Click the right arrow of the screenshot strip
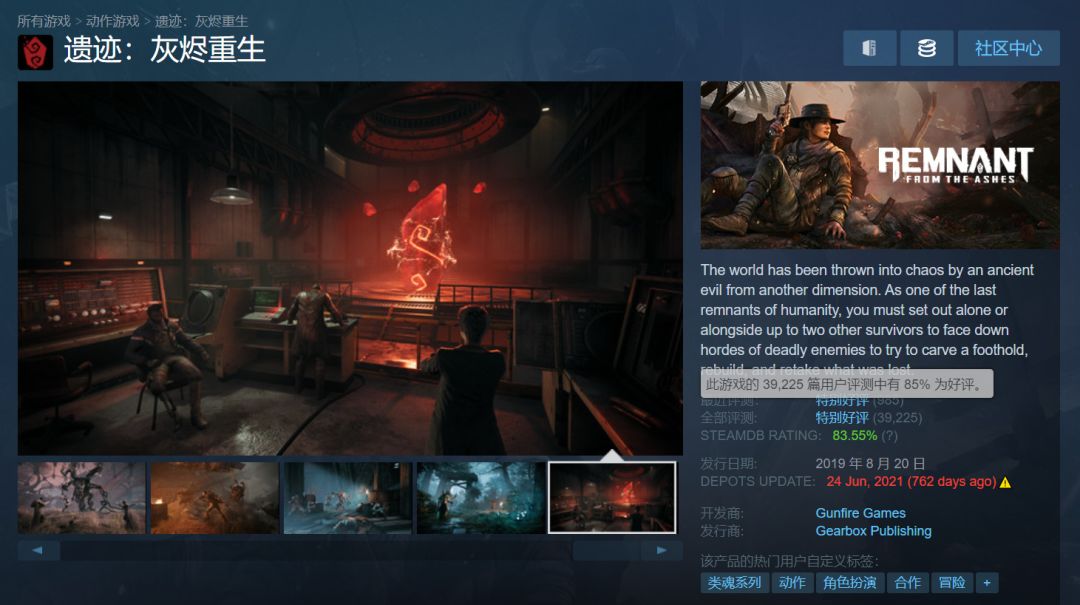Viewport: 1080px width, 605px height. pos(662,550)
